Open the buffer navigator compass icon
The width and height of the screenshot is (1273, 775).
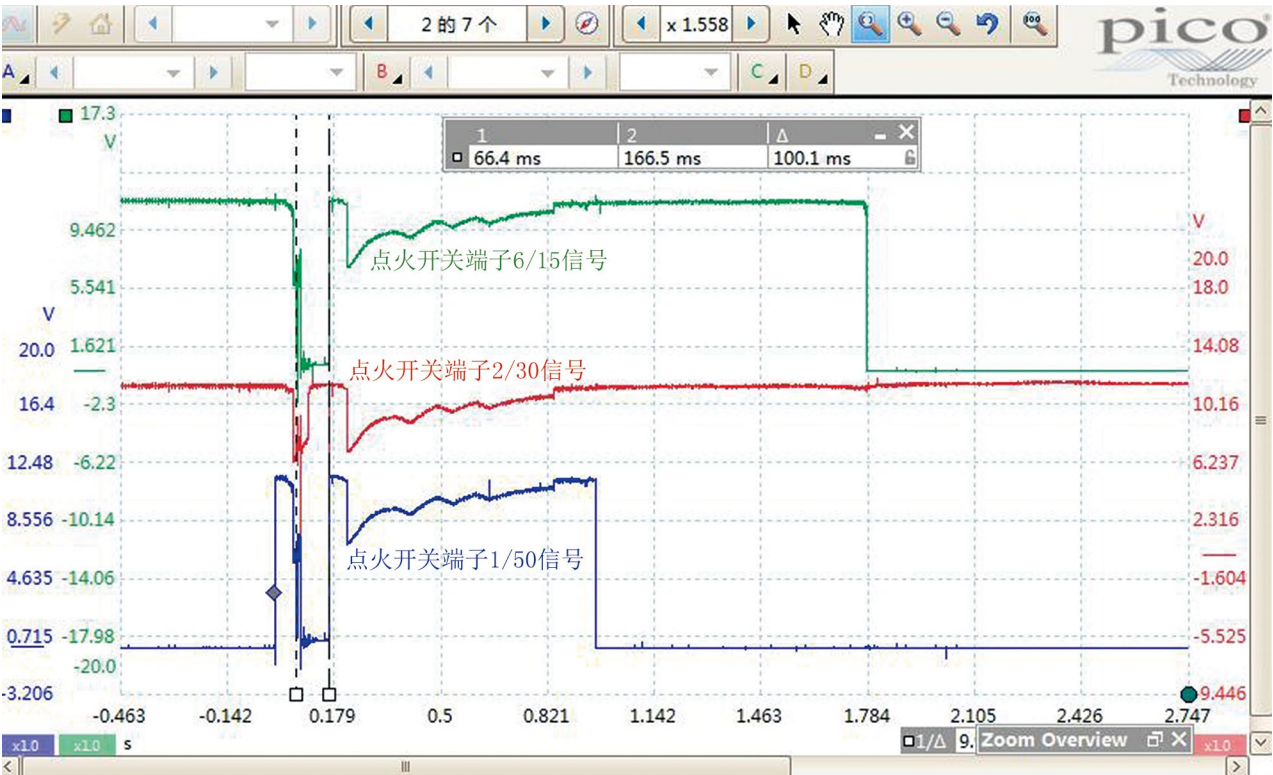(x=588, y=24)
